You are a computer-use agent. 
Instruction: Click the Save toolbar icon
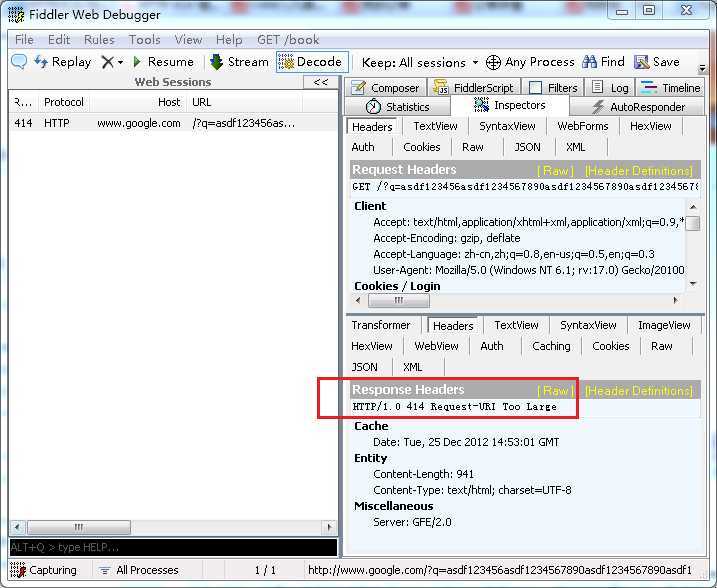pyautogui.click(x=642, y=62)
